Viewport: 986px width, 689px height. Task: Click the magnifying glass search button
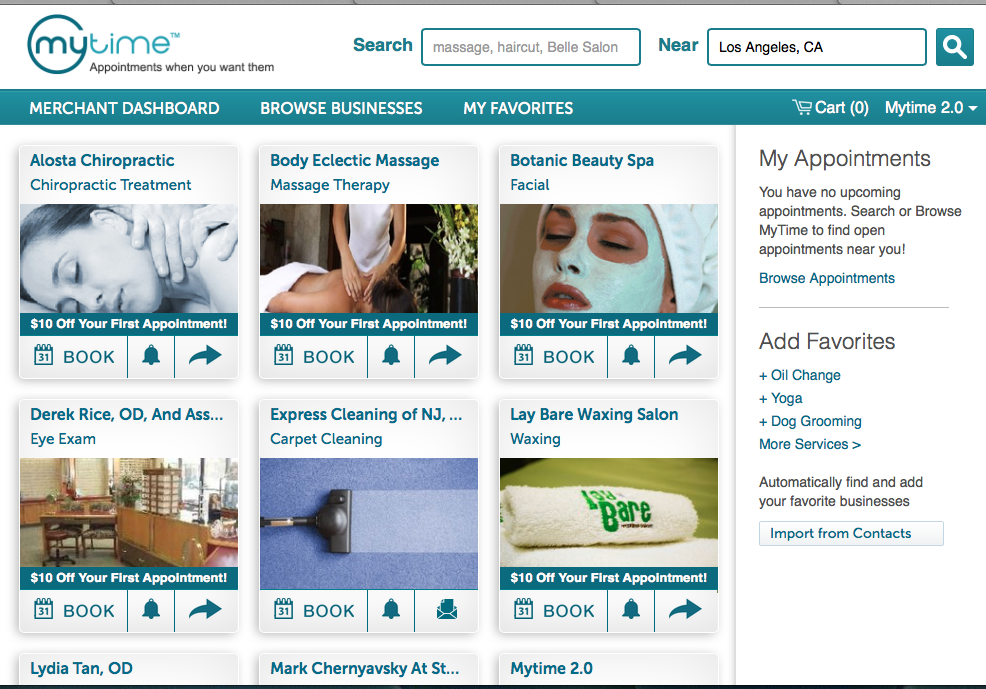954,47
